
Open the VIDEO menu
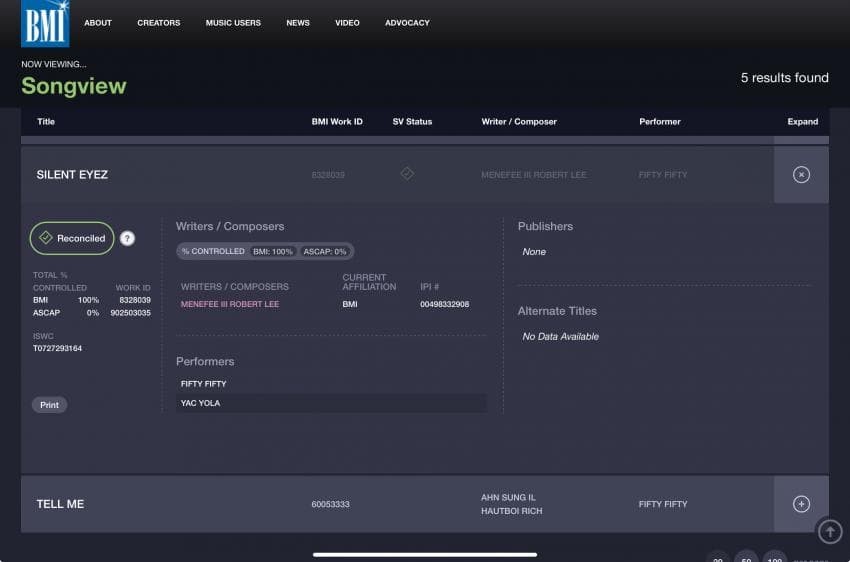347,23
